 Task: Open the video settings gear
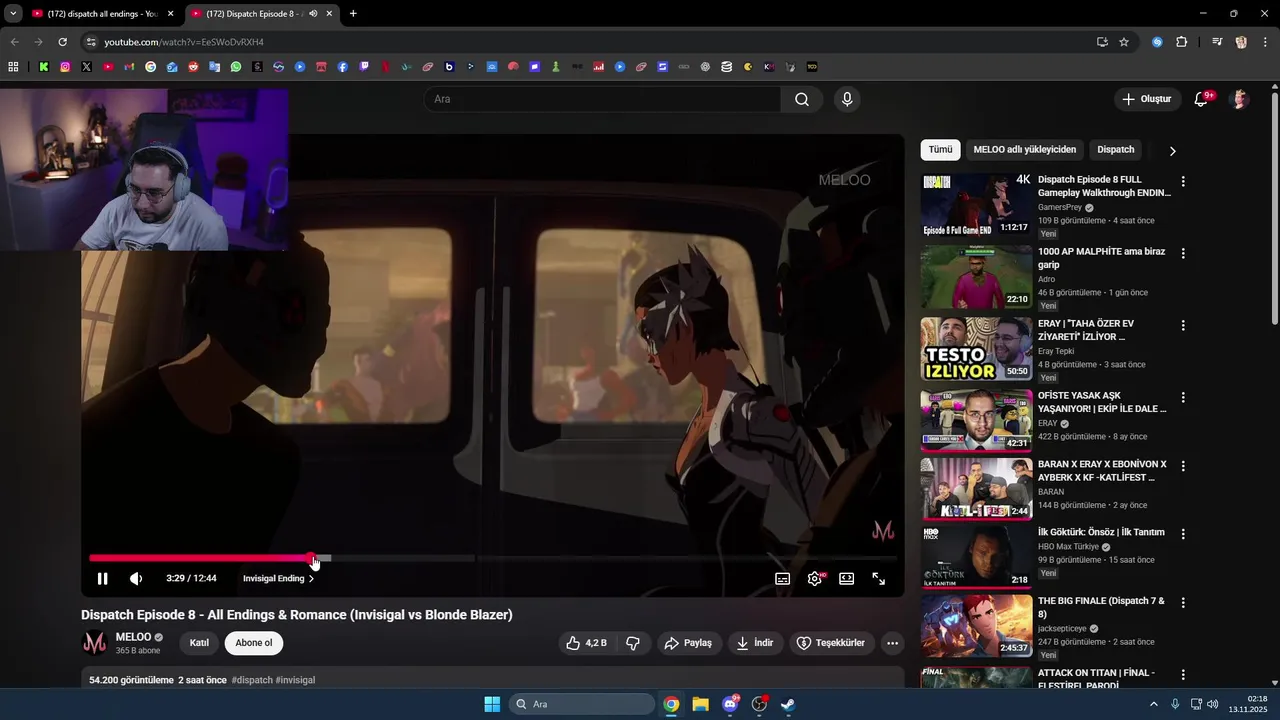point(815,579)
